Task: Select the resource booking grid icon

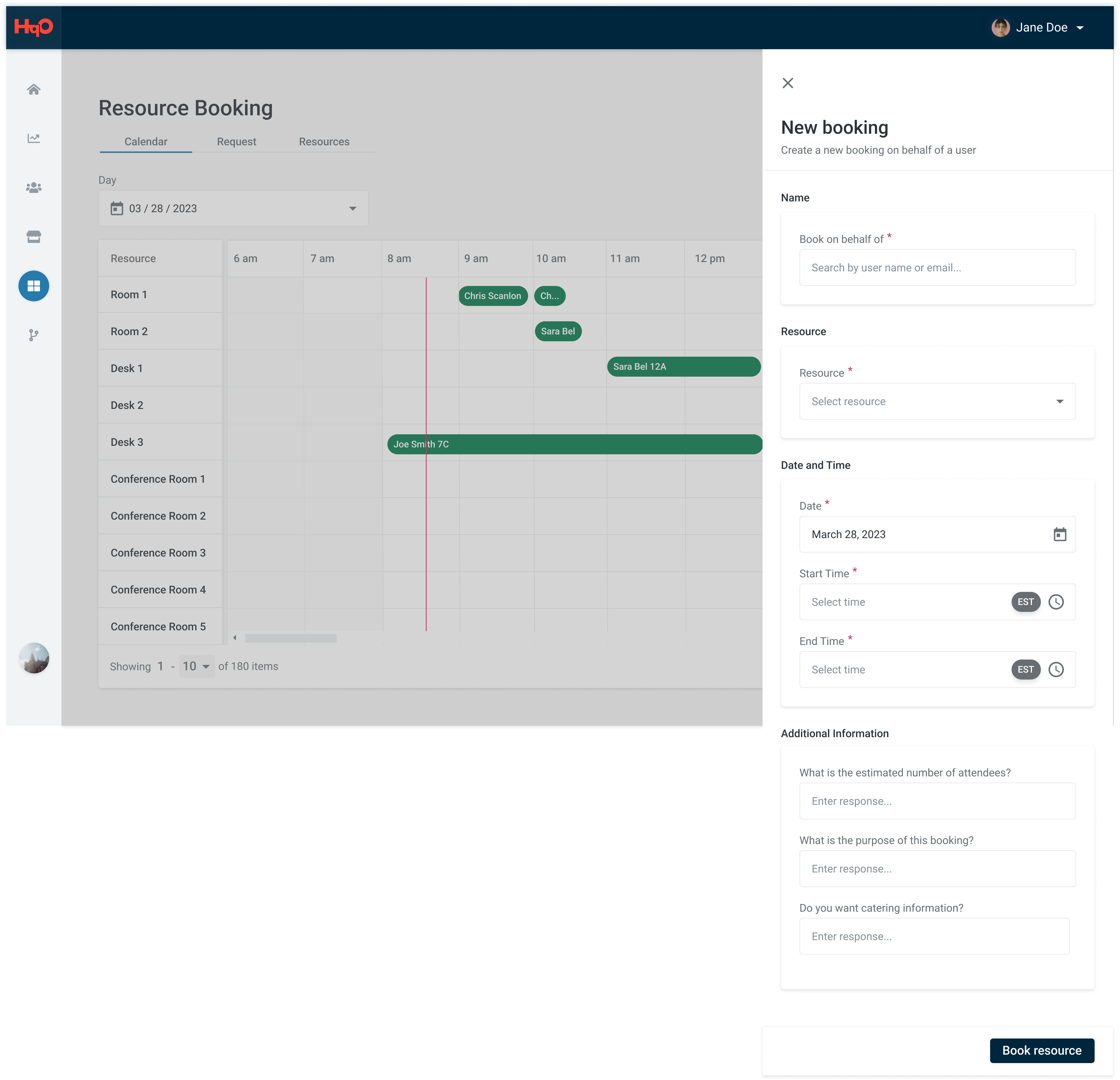Action: [34, 286]
